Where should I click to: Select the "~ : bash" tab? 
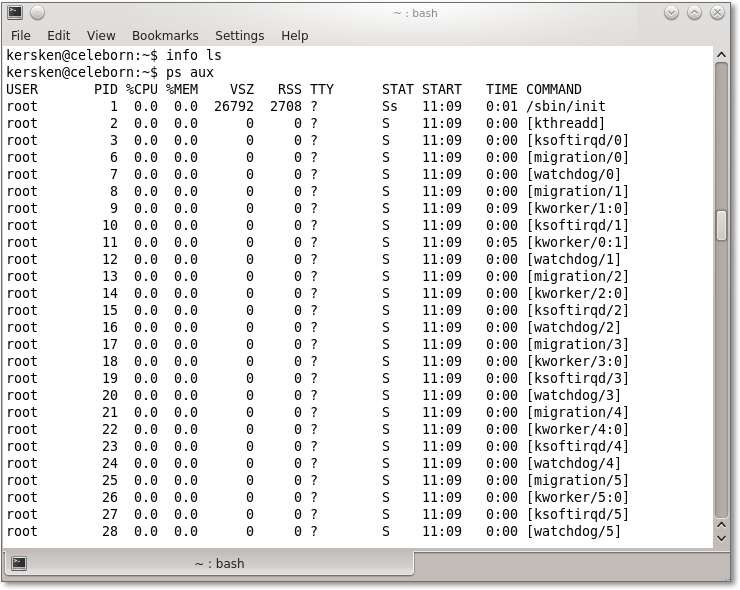[x=219, y=563]
